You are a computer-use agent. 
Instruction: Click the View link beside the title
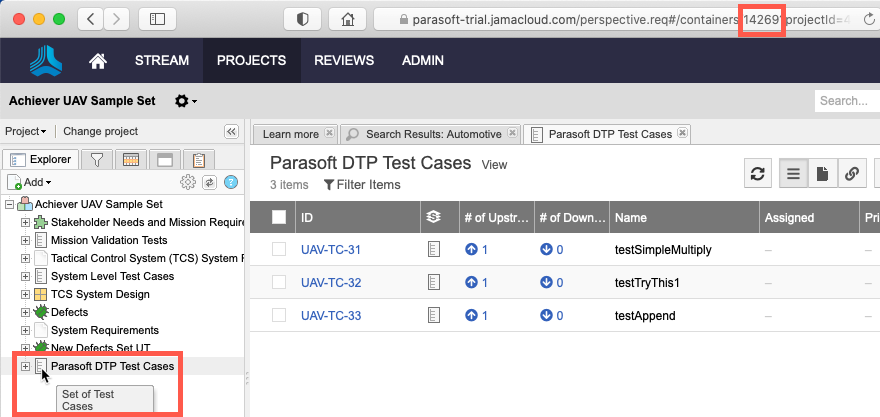point(494,165)
